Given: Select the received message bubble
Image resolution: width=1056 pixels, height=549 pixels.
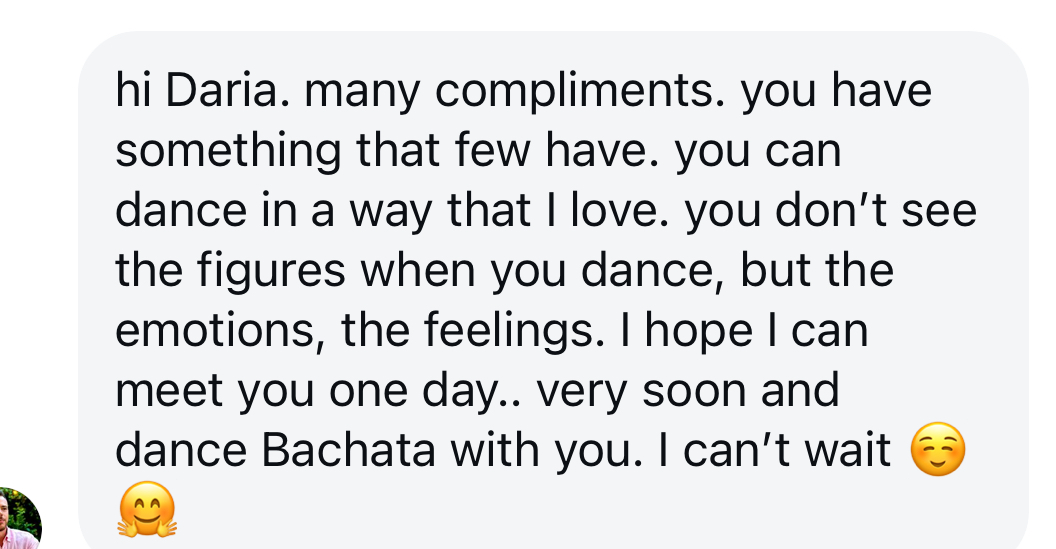Looking at the screenshot, I should tap(554, 290).
